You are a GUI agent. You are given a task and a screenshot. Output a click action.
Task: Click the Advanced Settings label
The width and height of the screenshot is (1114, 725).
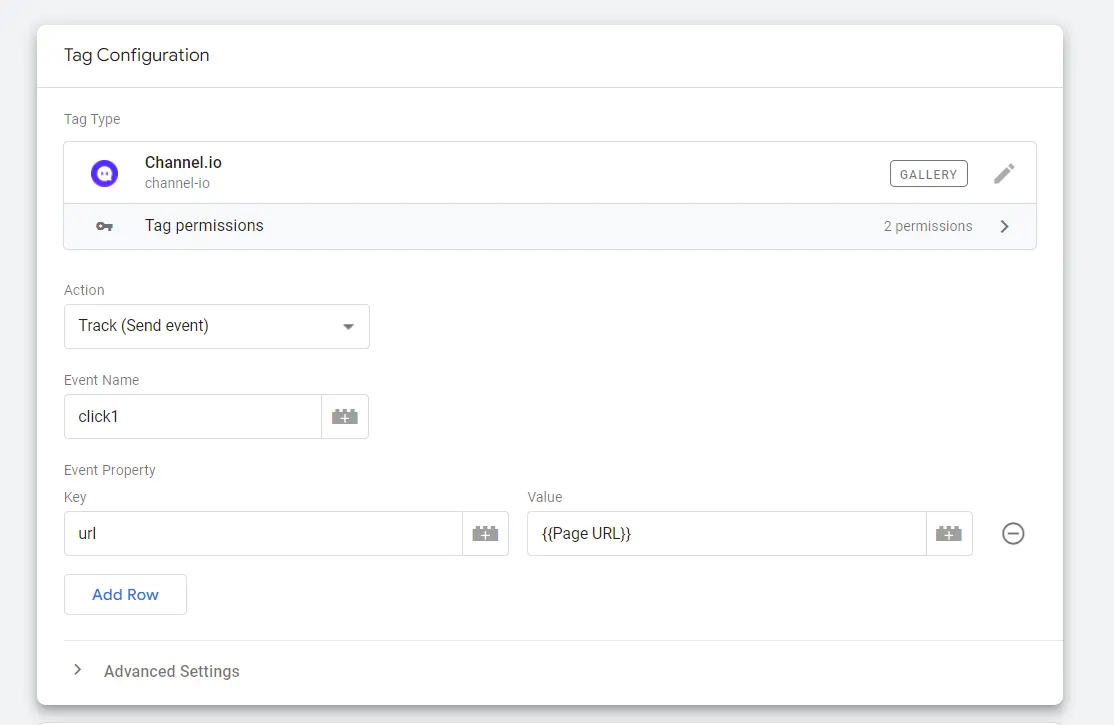click(172, 671)
